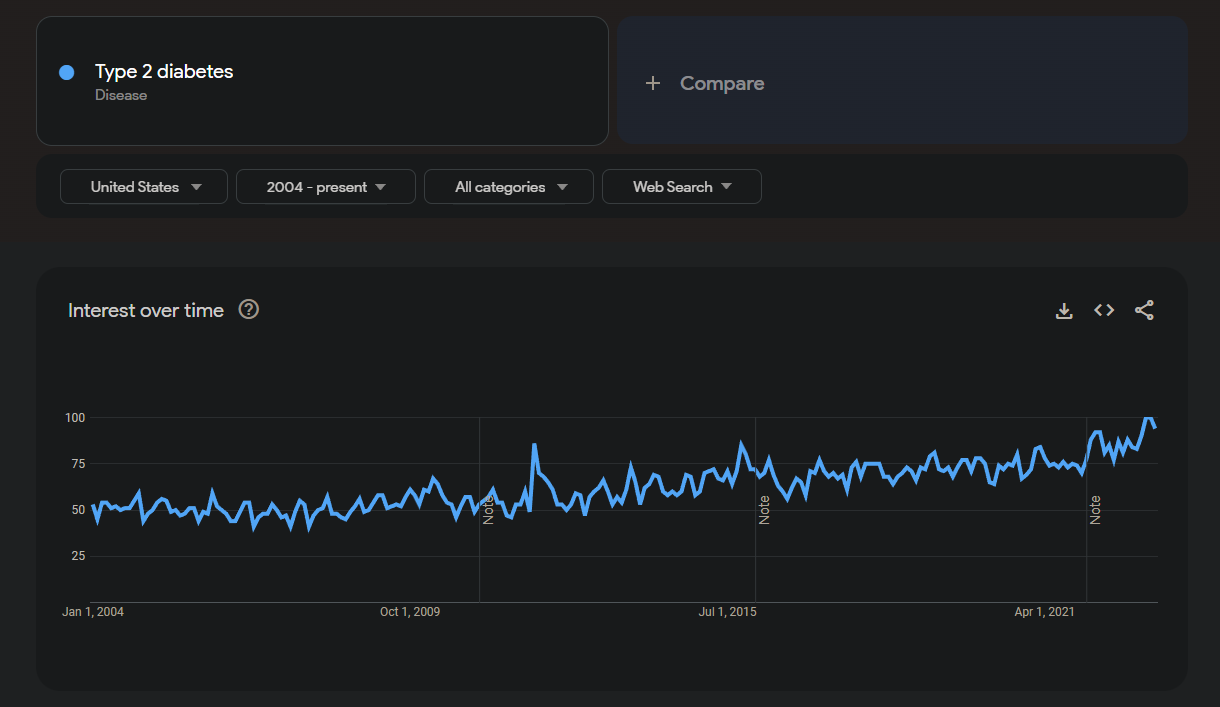The height and width of the screenshot is (707, 1220).
Task: Open the 2004 - present time range dropdown
Action: [325, 187]
